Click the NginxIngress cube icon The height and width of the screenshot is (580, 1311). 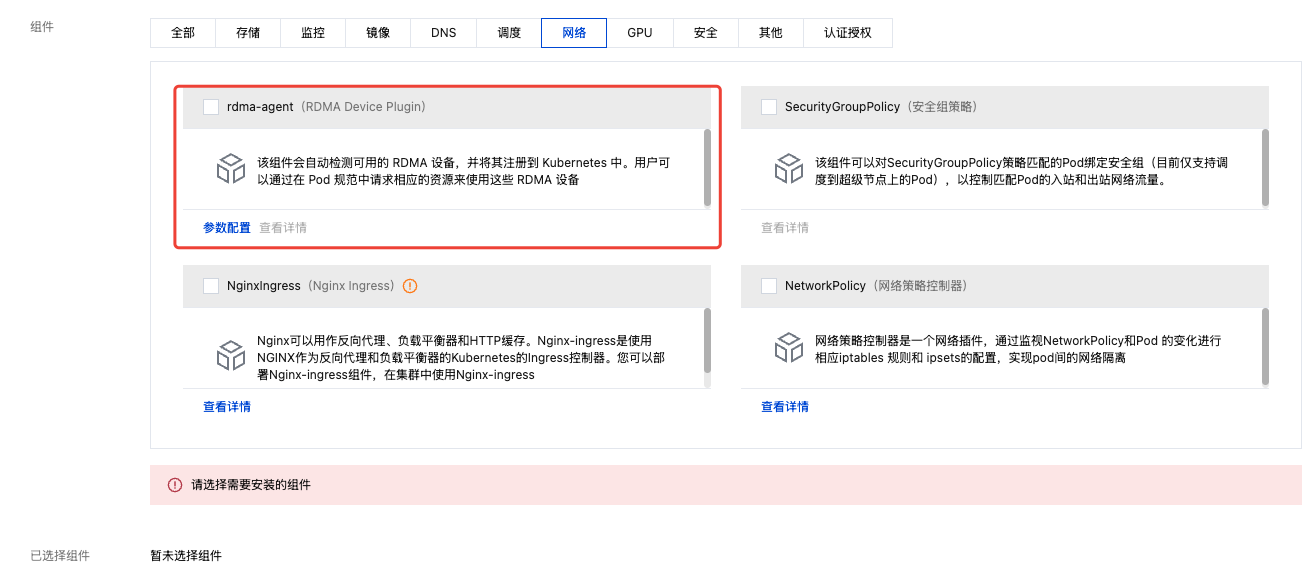point(231,355)
